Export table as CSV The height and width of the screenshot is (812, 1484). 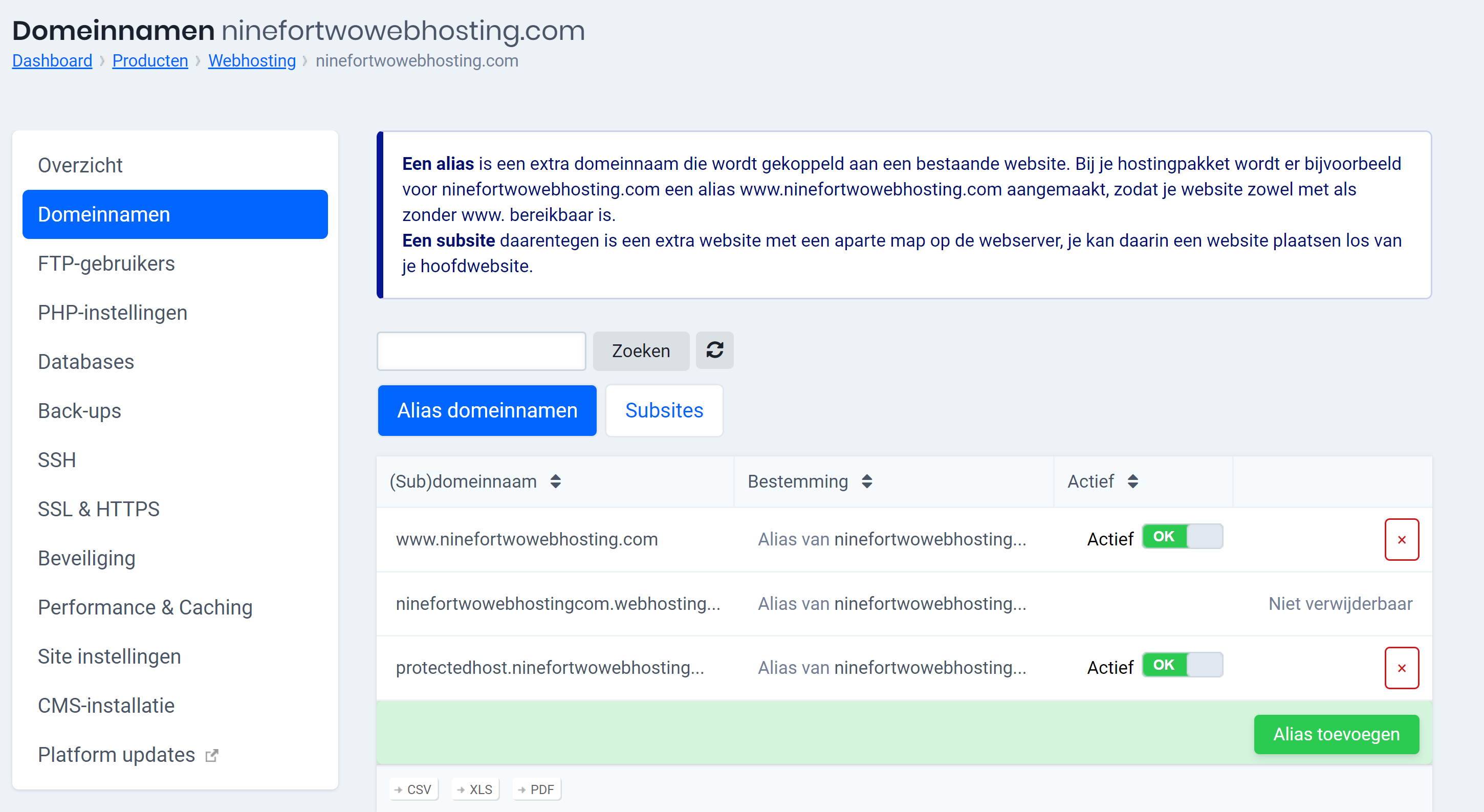click(x=413, y=789)
